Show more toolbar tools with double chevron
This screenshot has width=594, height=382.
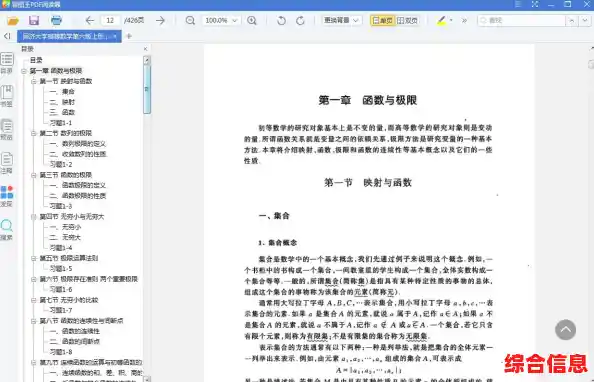pyautogui.click(x=464, y=20)
